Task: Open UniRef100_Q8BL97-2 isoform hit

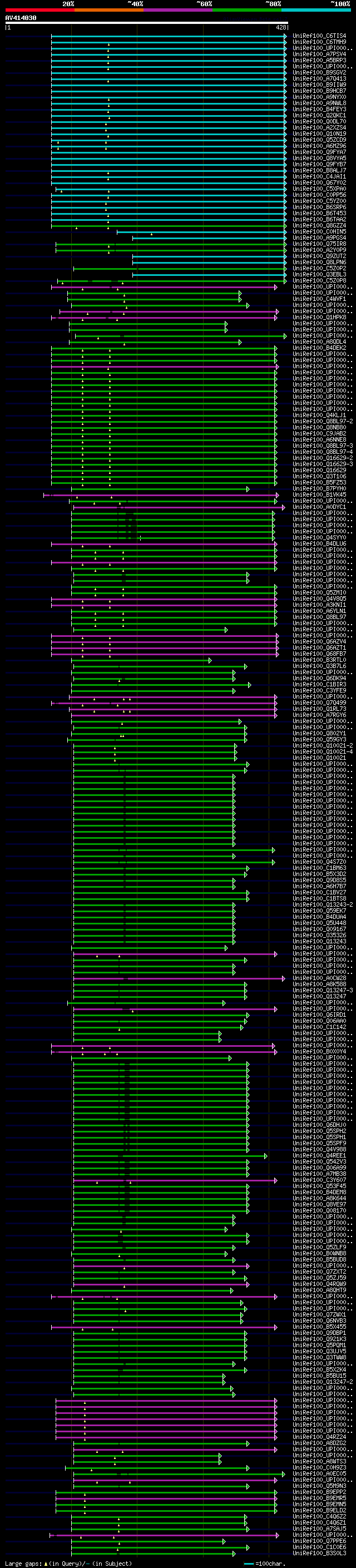Action: [x=323, y=421]
